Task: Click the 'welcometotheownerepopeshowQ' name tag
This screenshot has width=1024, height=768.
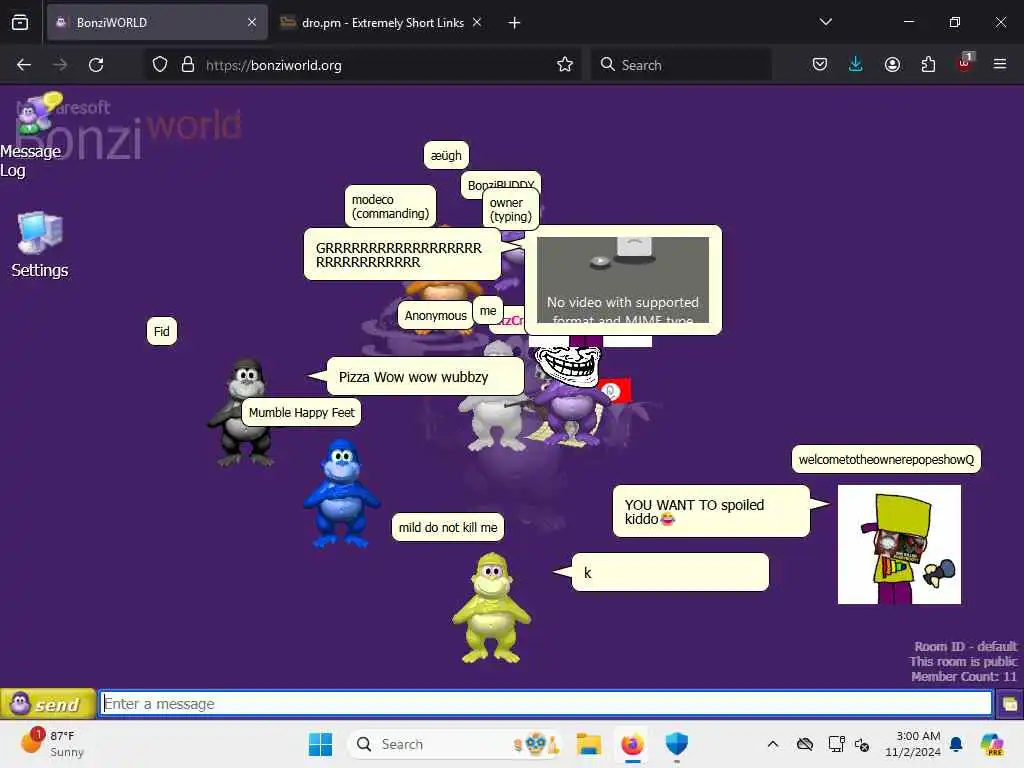Action: point(886,459)
